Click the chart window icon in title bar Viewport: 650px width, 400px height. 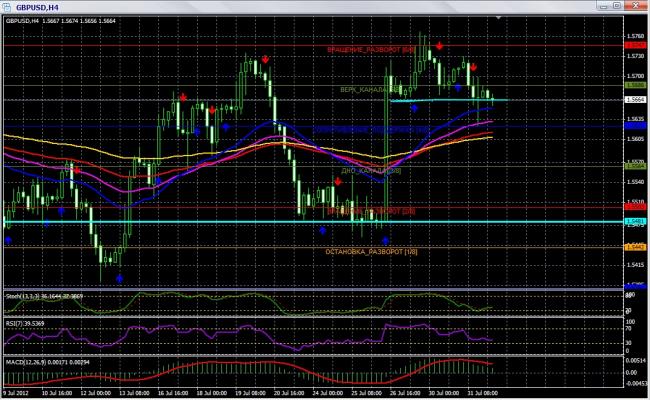7,6
